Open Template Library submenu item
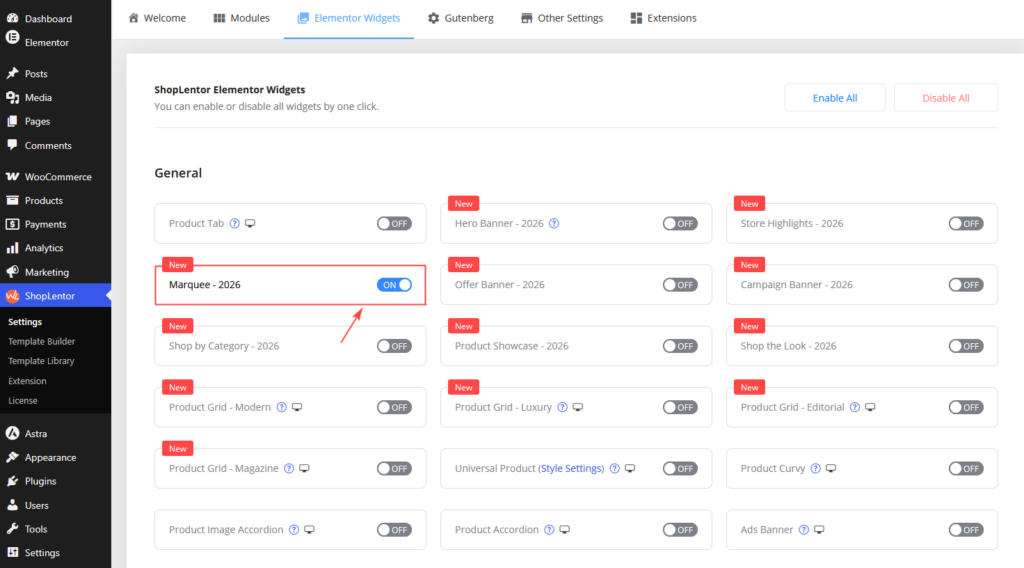Viewport: 1024px width, 568px height. pyautogui.click(x=41, y=361)
